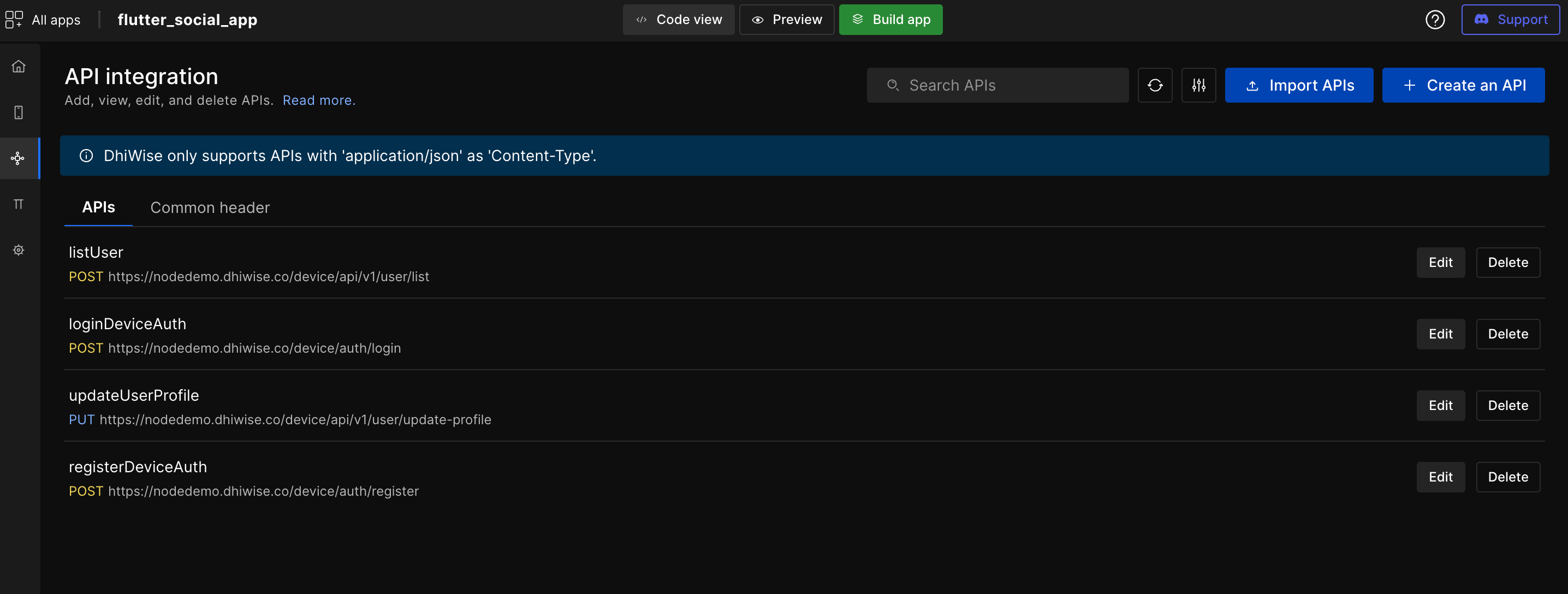Click Create an API button
The image size is (1568, 594).
(1463, 85)
